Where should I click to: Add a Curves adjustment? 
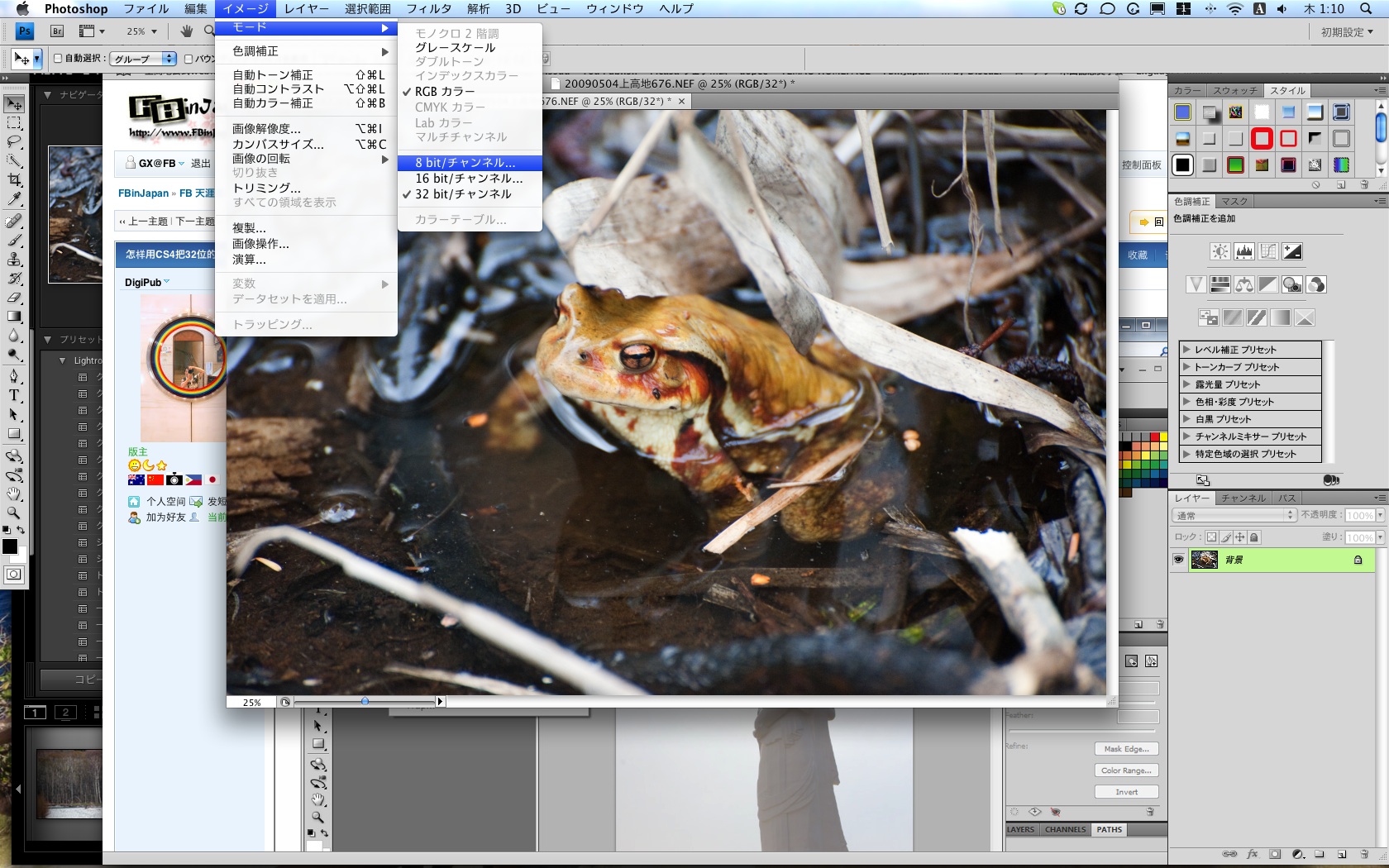pos(1267,251)
